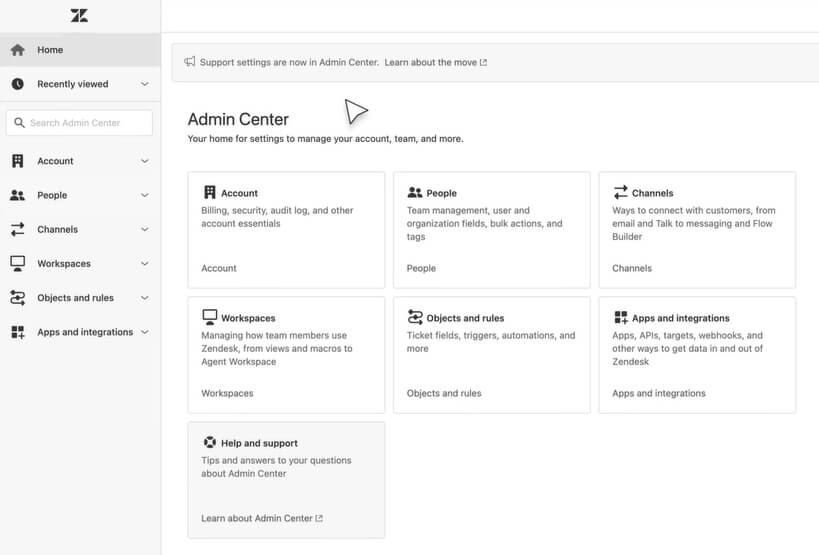Click the Workspaces monitor icon in sidebar
Screen dimensions: 819x555
[x=17, y=264]
